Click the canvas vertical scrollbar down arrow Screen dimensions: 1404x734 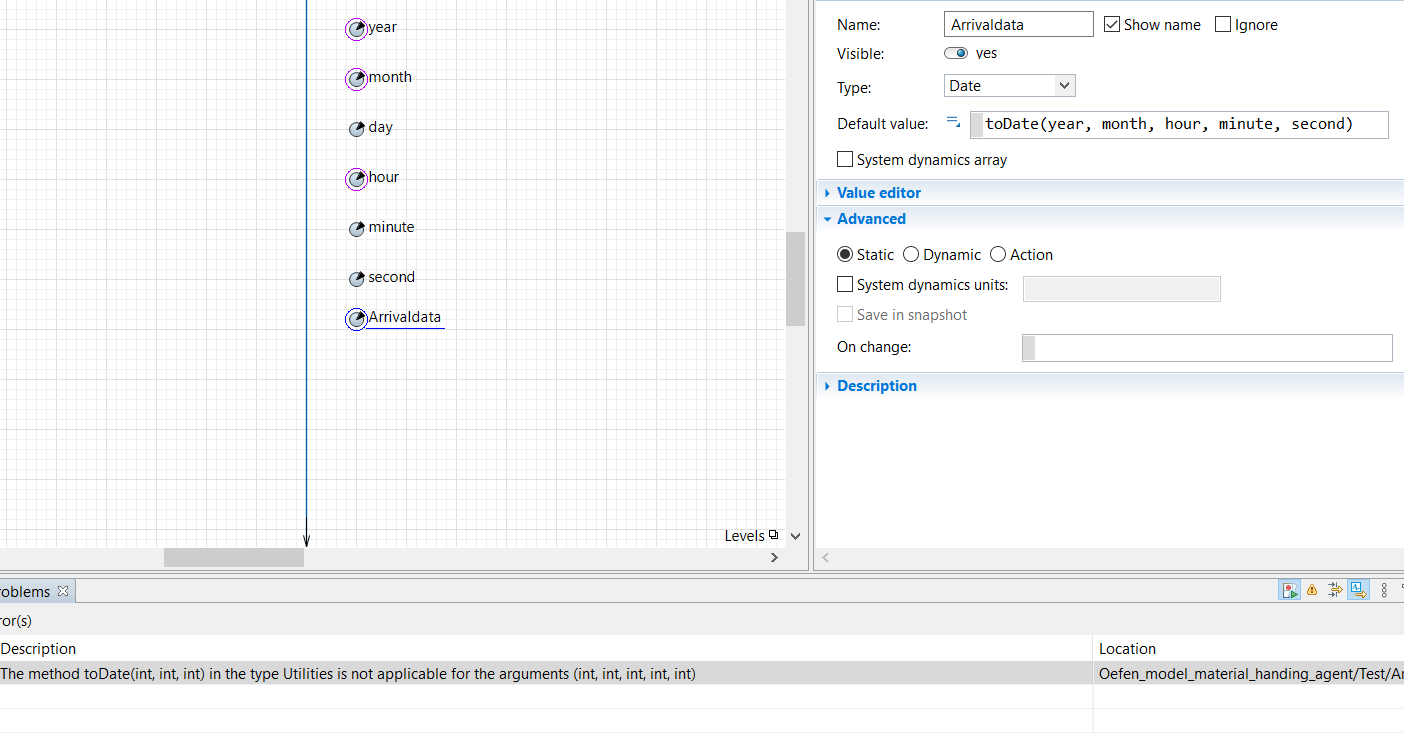795,536
